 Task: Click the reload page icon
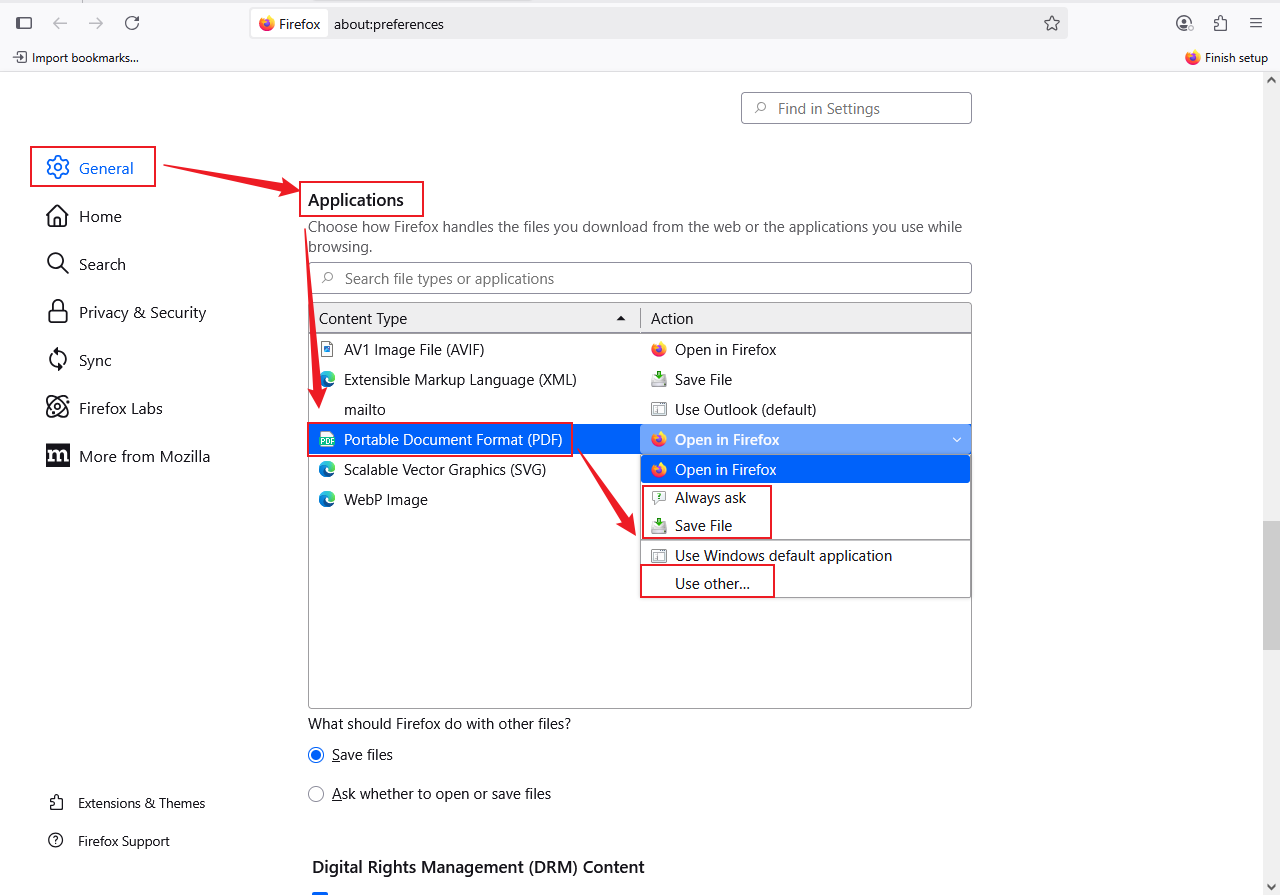pos(132,23)
